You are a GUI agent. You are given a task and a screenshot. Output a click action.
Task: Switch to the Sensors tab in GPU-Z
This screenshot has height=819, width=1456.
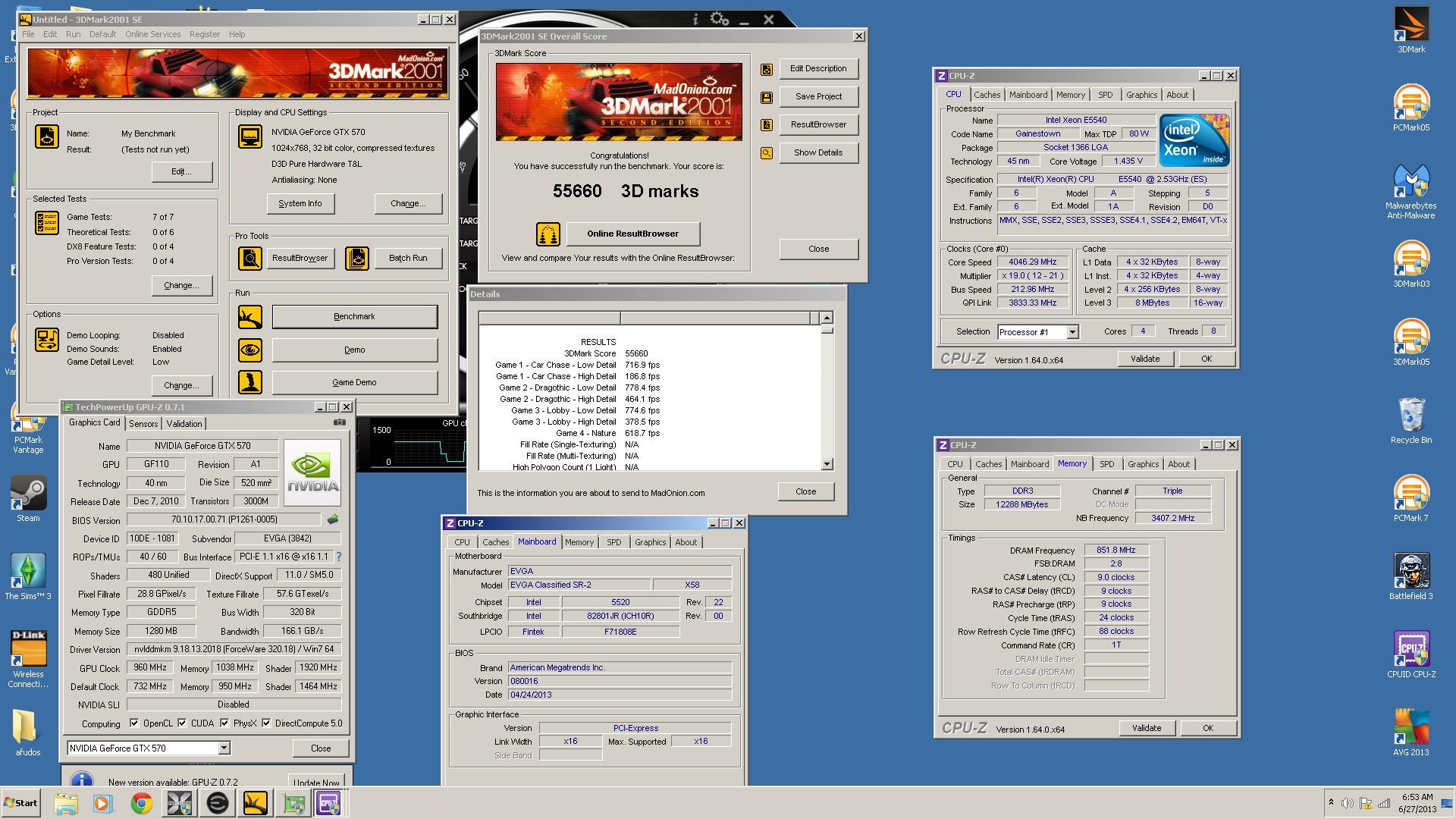[143, 424]
